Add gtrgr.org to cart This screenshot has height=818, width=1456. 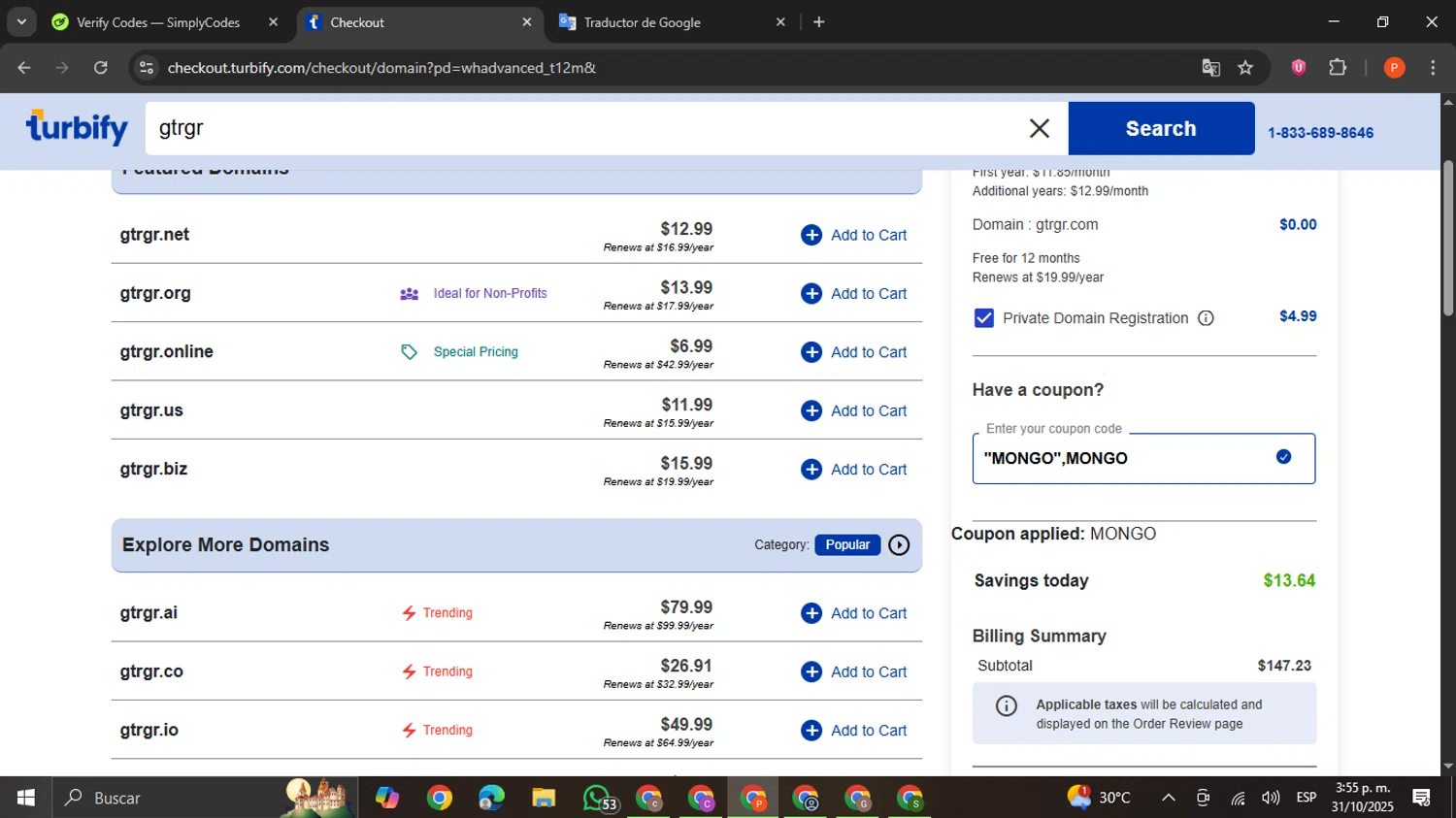[854, 293]
